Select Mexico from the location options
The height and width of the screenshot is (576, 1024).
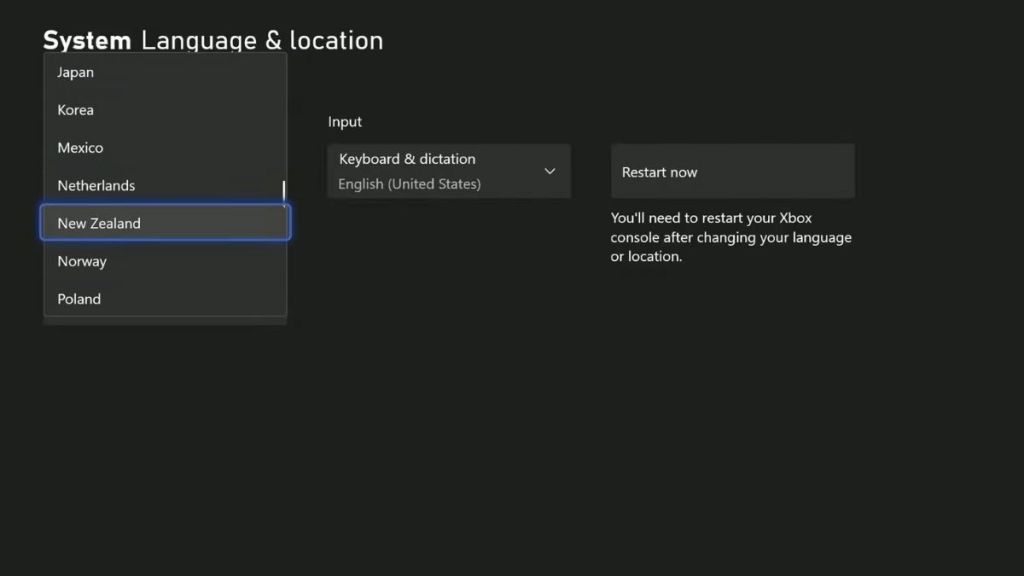click(x=79, y=147)
